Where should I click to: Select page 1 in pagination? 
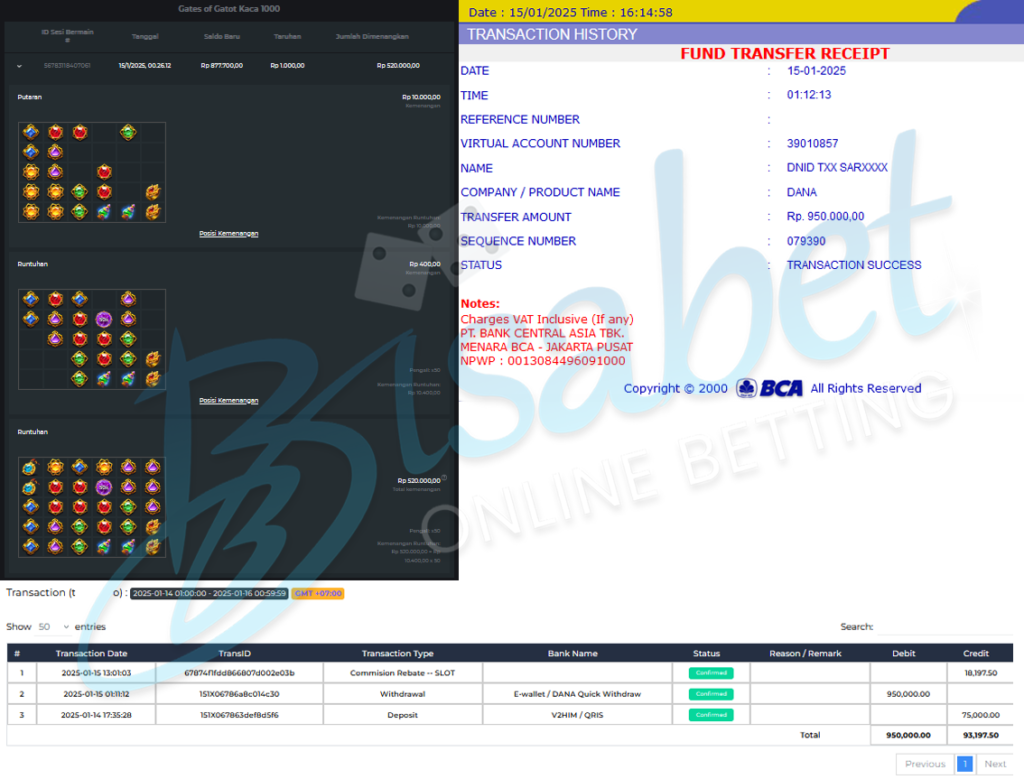965,764
